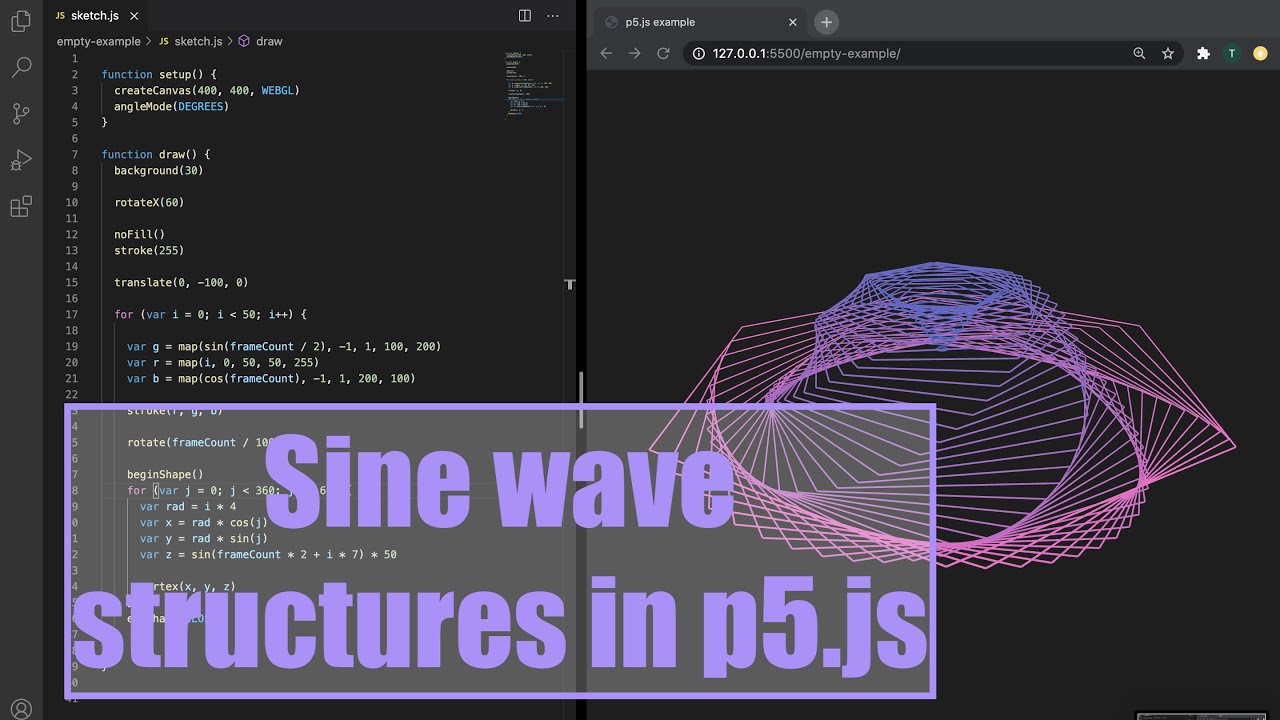
Task: Open a new browser tab
Action: [x=826, y=22]
